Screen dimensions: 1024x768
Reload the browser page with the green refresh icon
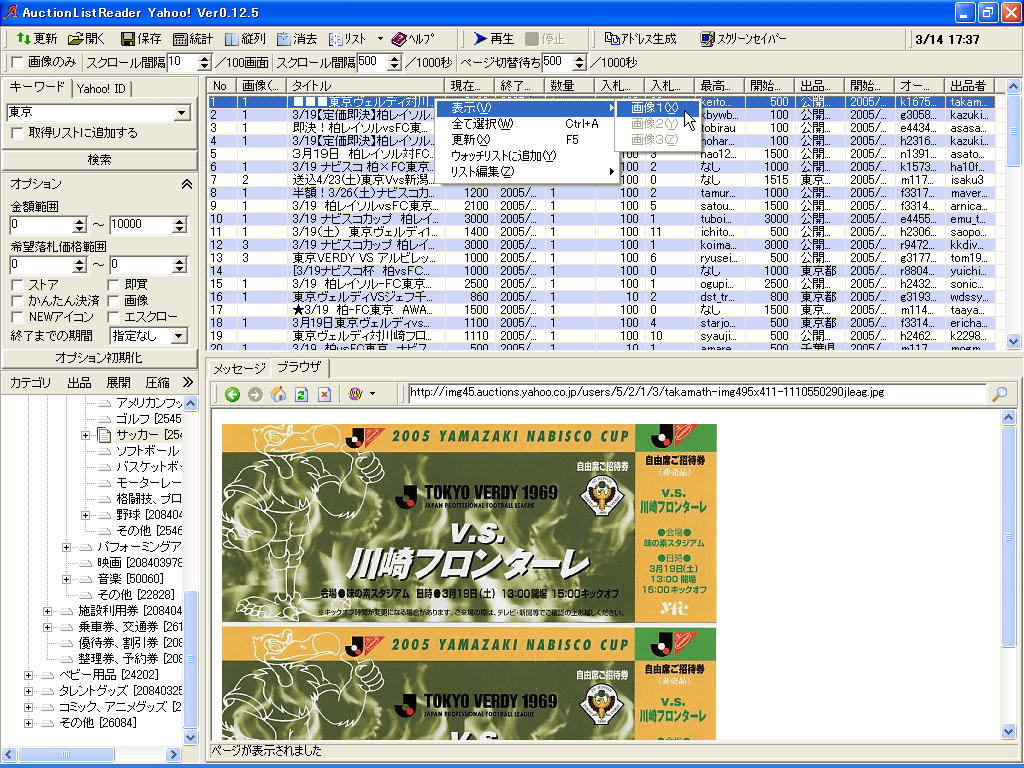pos(301,394)
